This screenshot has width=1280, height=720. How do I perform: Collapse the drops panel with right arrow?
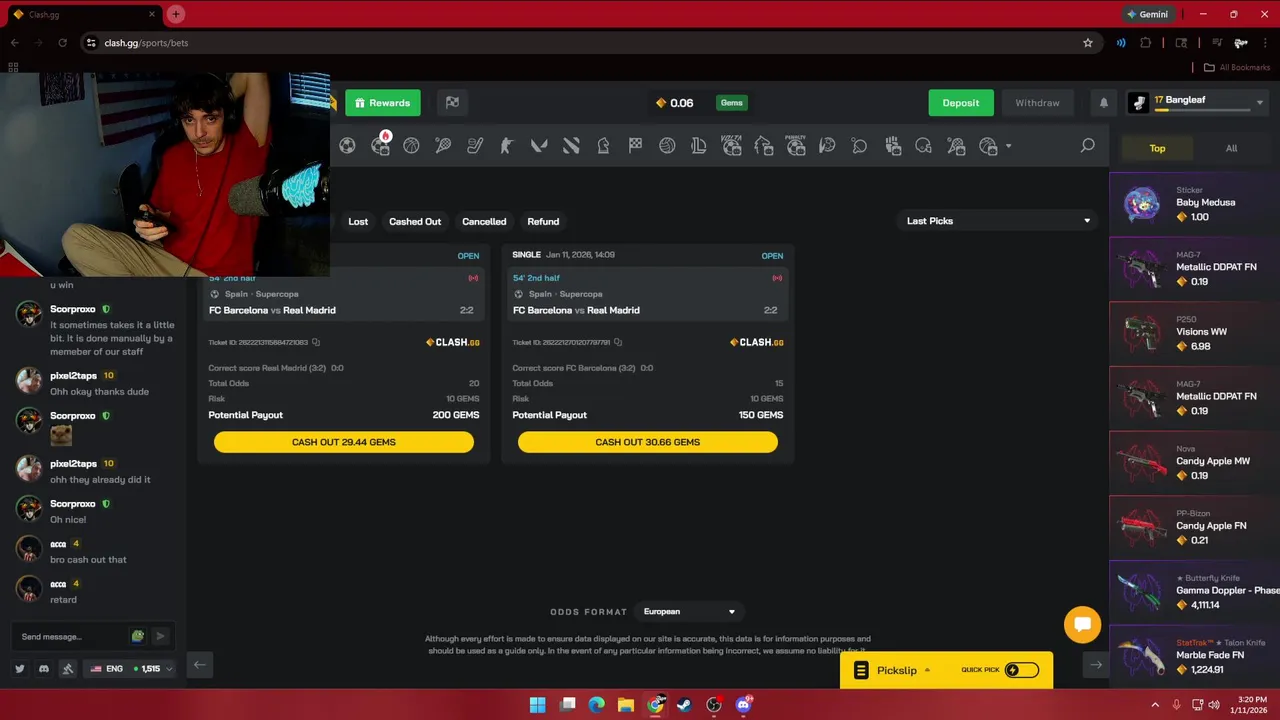[x=1096, y=665]
